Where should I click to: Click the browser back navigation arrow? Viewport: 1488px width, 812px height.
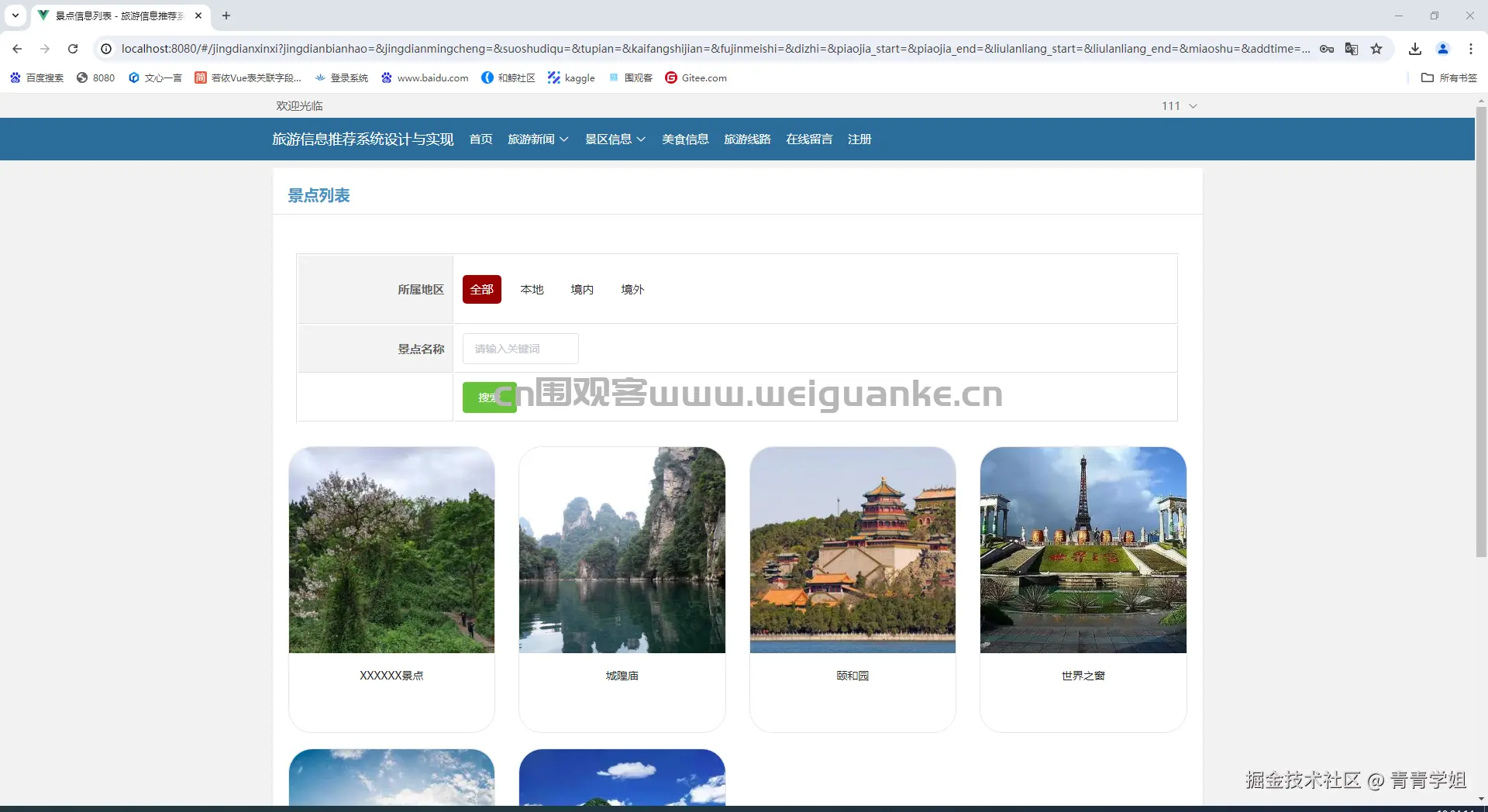tap(16, 48)
